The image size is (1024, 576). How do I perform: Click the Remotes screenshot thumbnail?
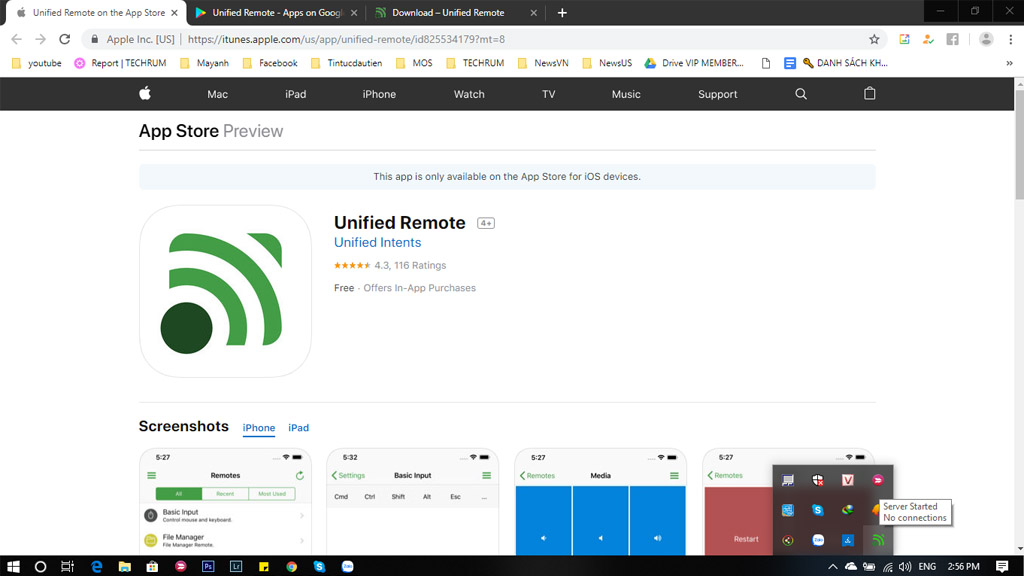click(x=225, y=502)
